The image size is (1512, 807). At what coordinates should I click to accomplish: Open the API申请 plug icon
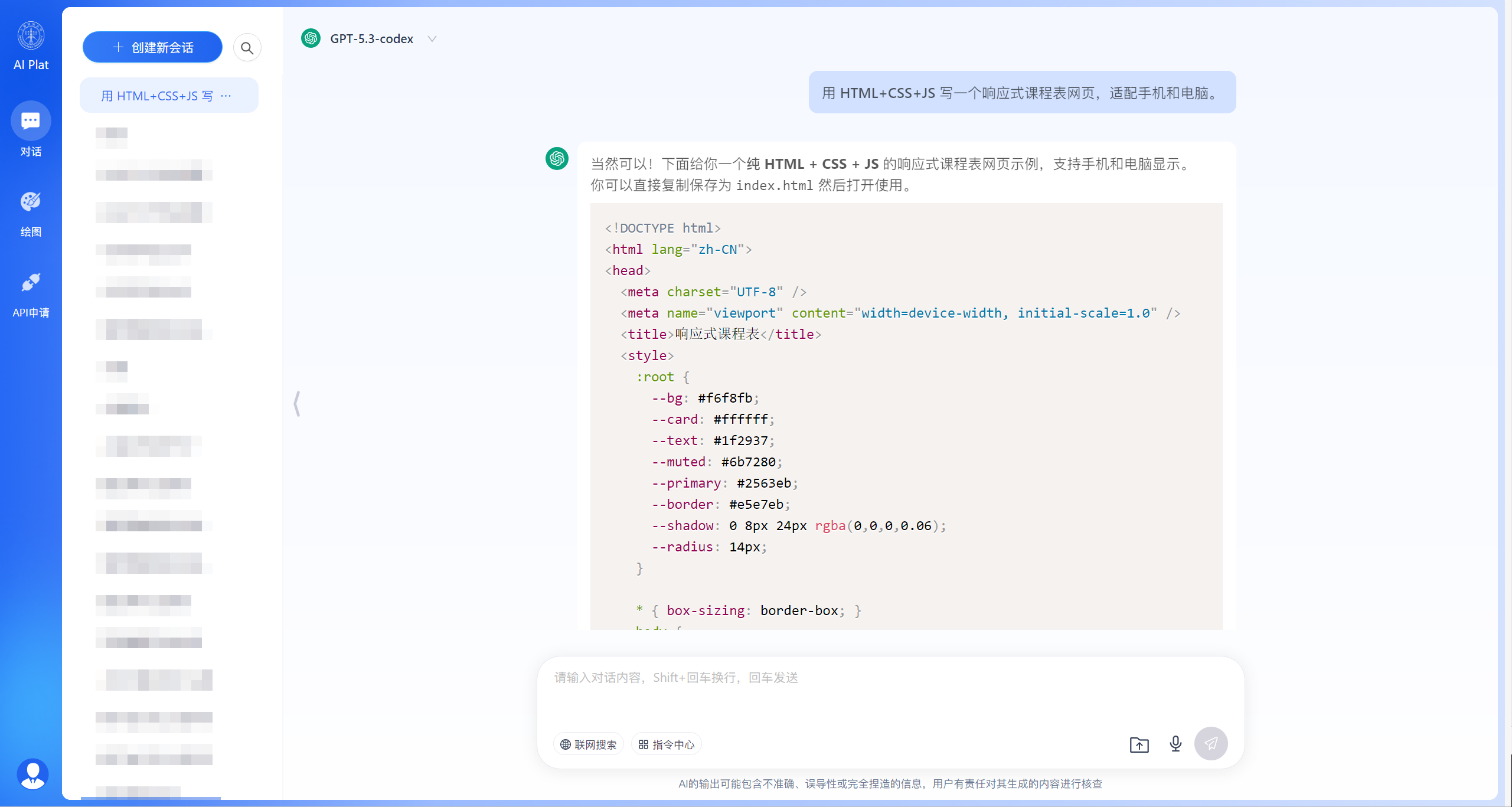pyautogui.click(x=31, y=283)
